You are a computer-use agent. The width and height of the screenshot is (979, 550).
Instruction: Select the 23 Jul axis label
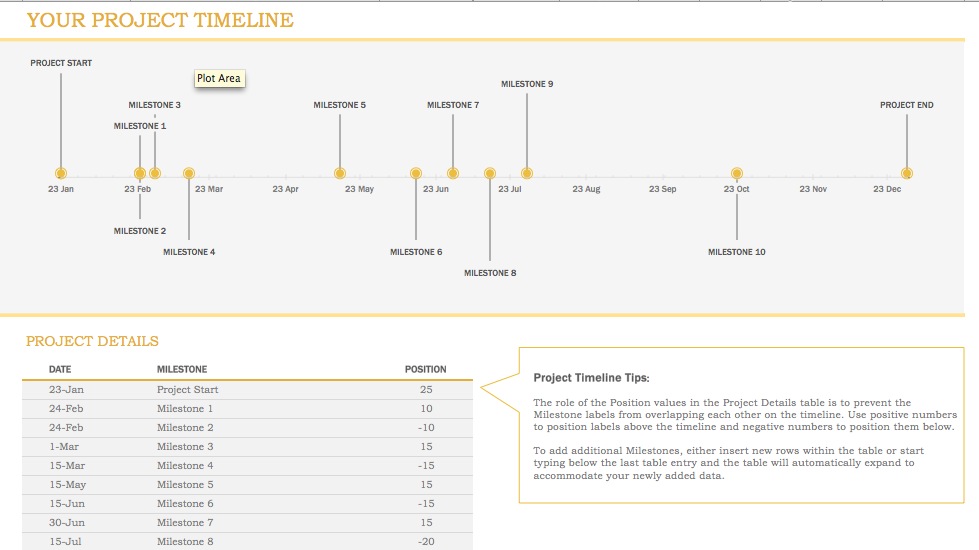(509, 189)
